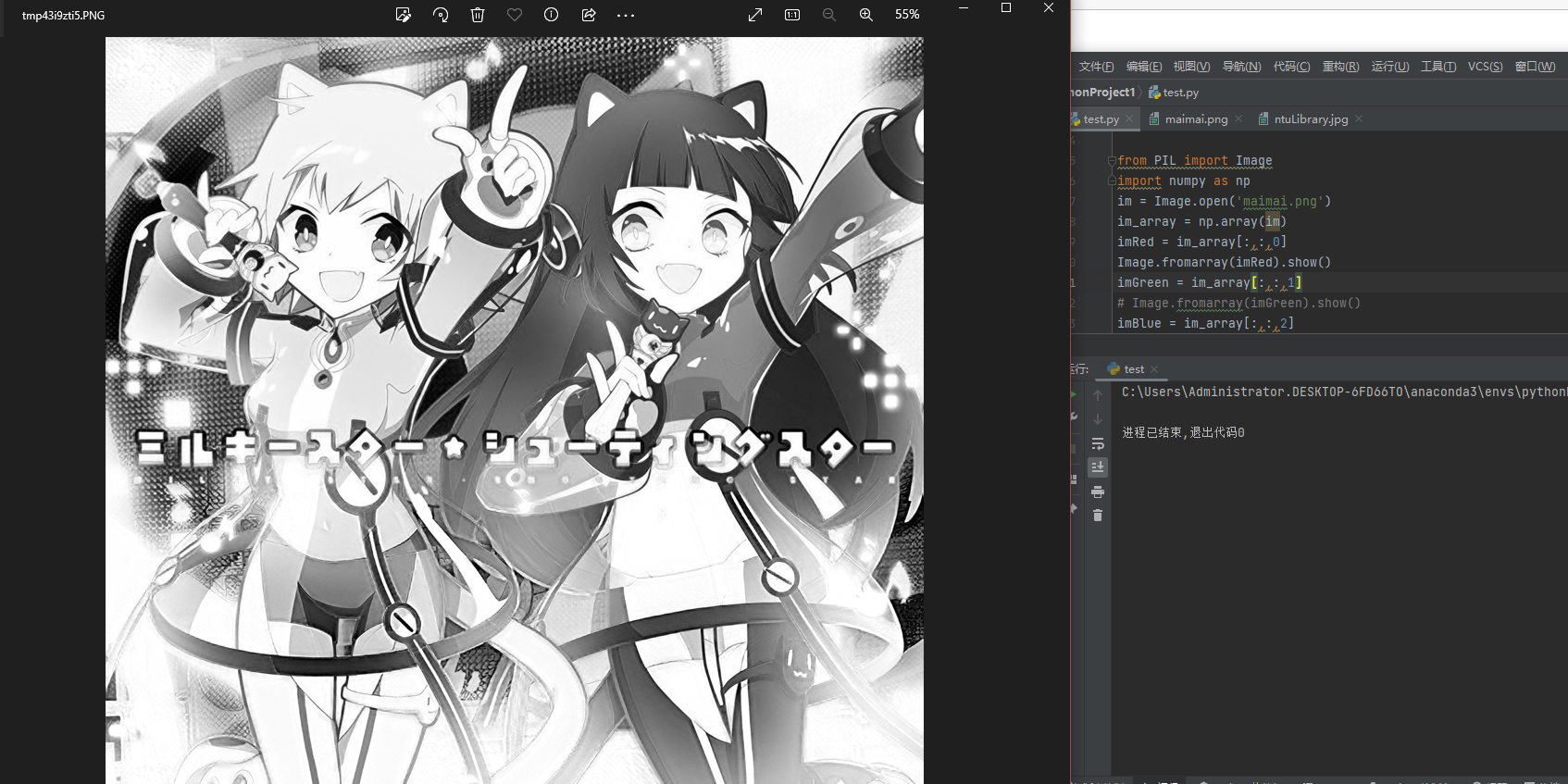
Task: Open the share option in photo viewer
Action: pyautogui.click(x=589, y=15)
